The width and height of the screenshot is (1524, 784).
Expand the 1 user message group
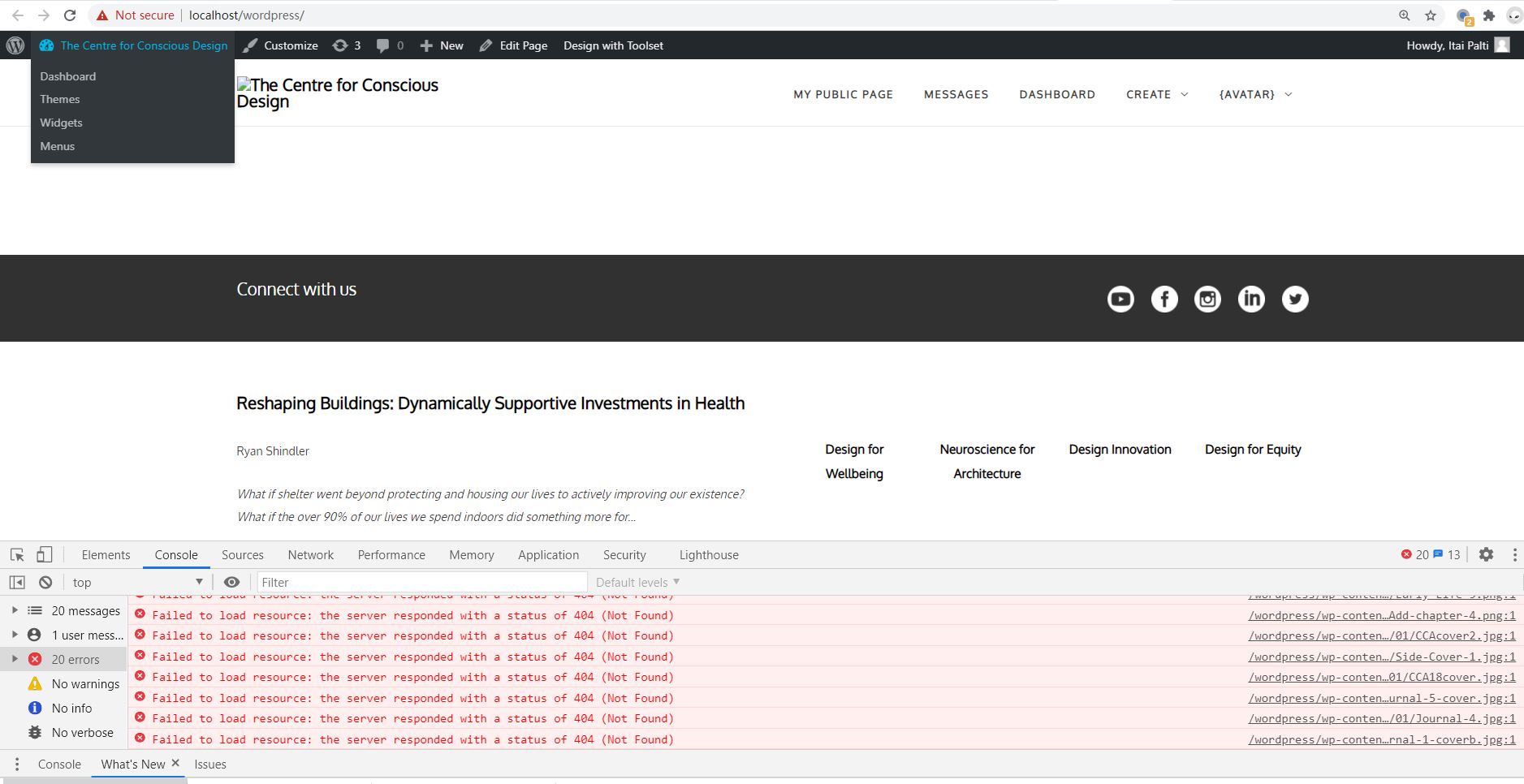(x=15, y=635)
